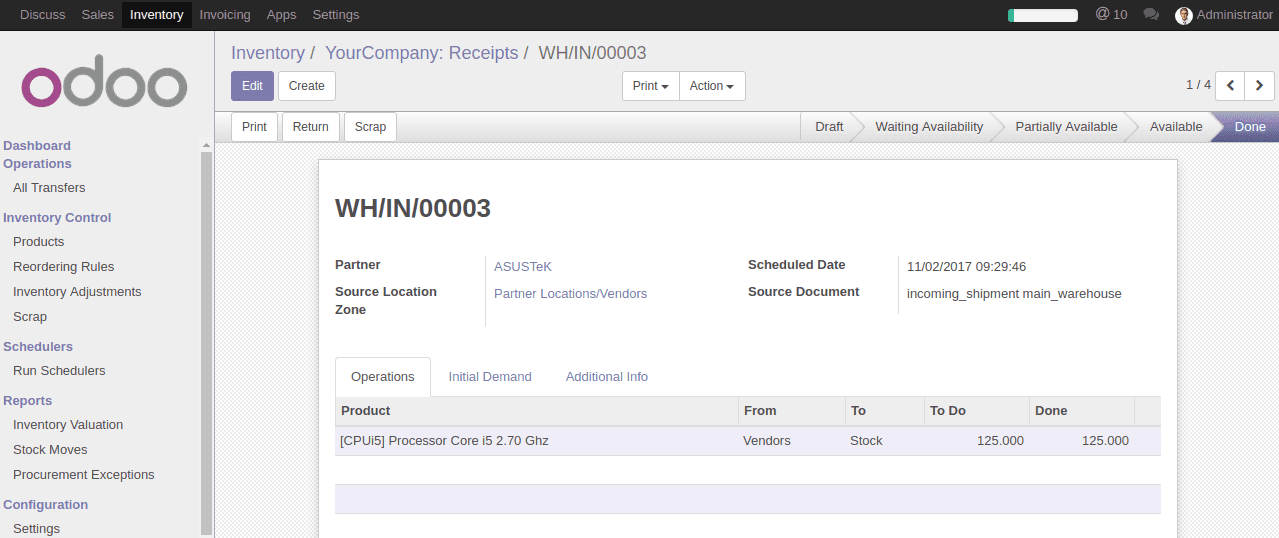Image resolution: width=1279 pixels, height=538 pixels.
Task: Click the Draft status stage
Action: 829,127
